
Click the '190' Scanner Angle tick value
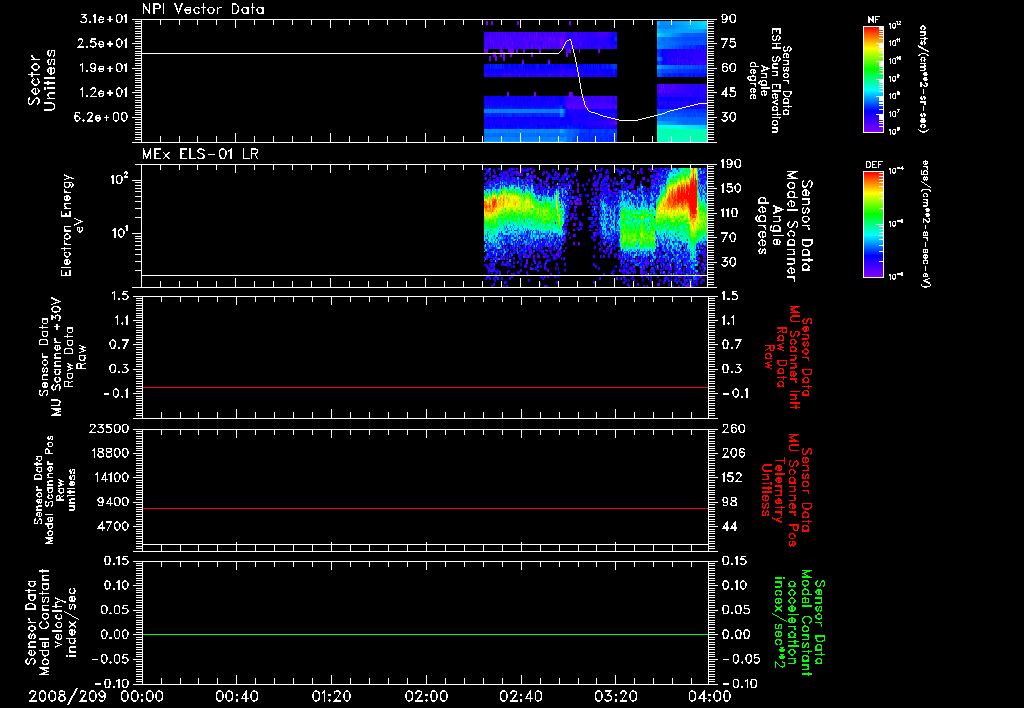pyautogui.click(x=732, y=164)
